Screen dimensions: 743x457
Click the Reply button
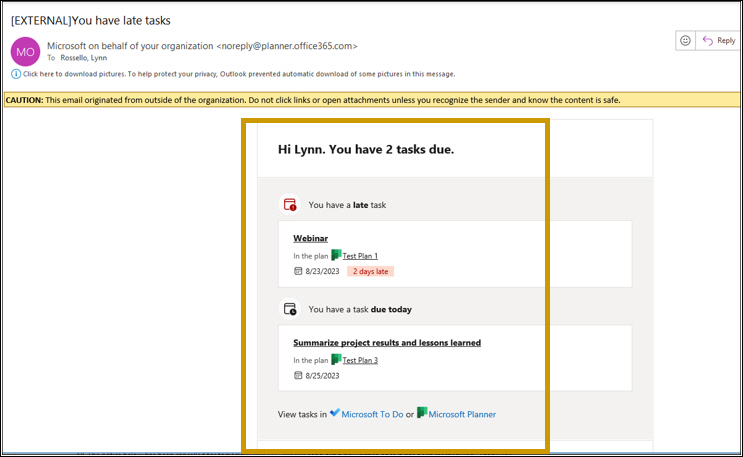tap(719, 41)
